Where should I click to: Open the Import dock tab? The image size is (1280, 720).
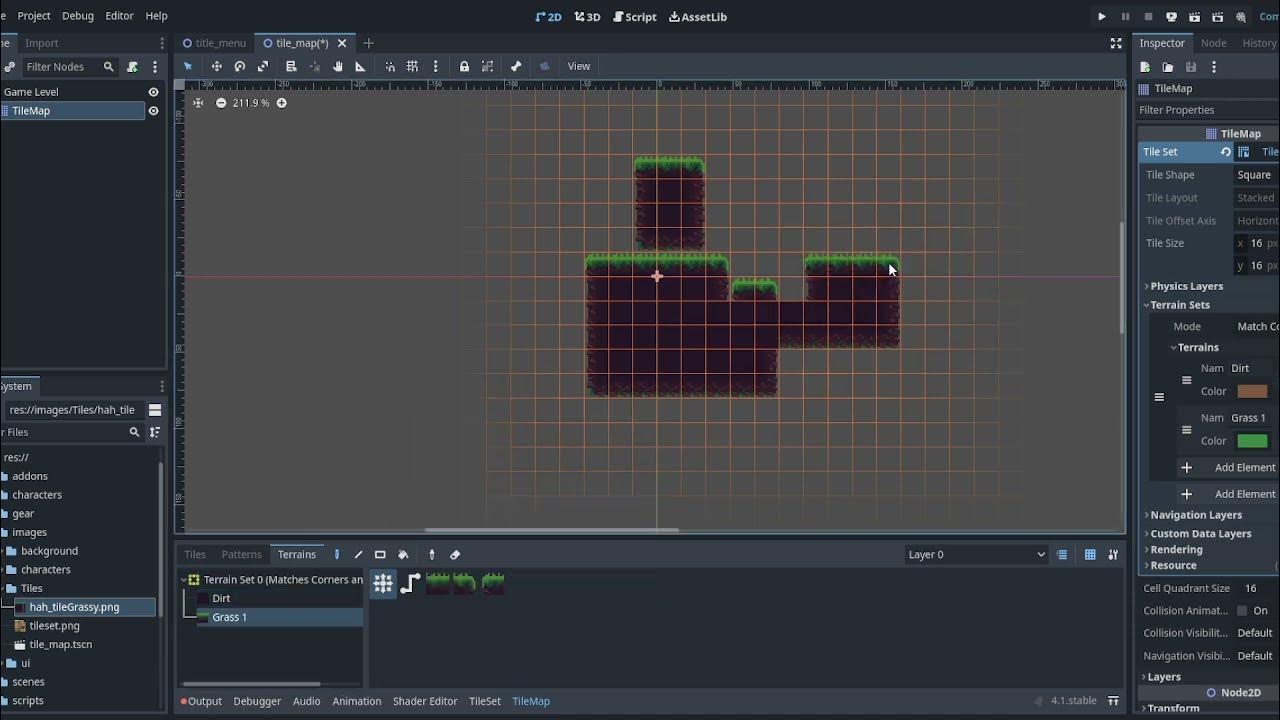(x=42, y=43)
